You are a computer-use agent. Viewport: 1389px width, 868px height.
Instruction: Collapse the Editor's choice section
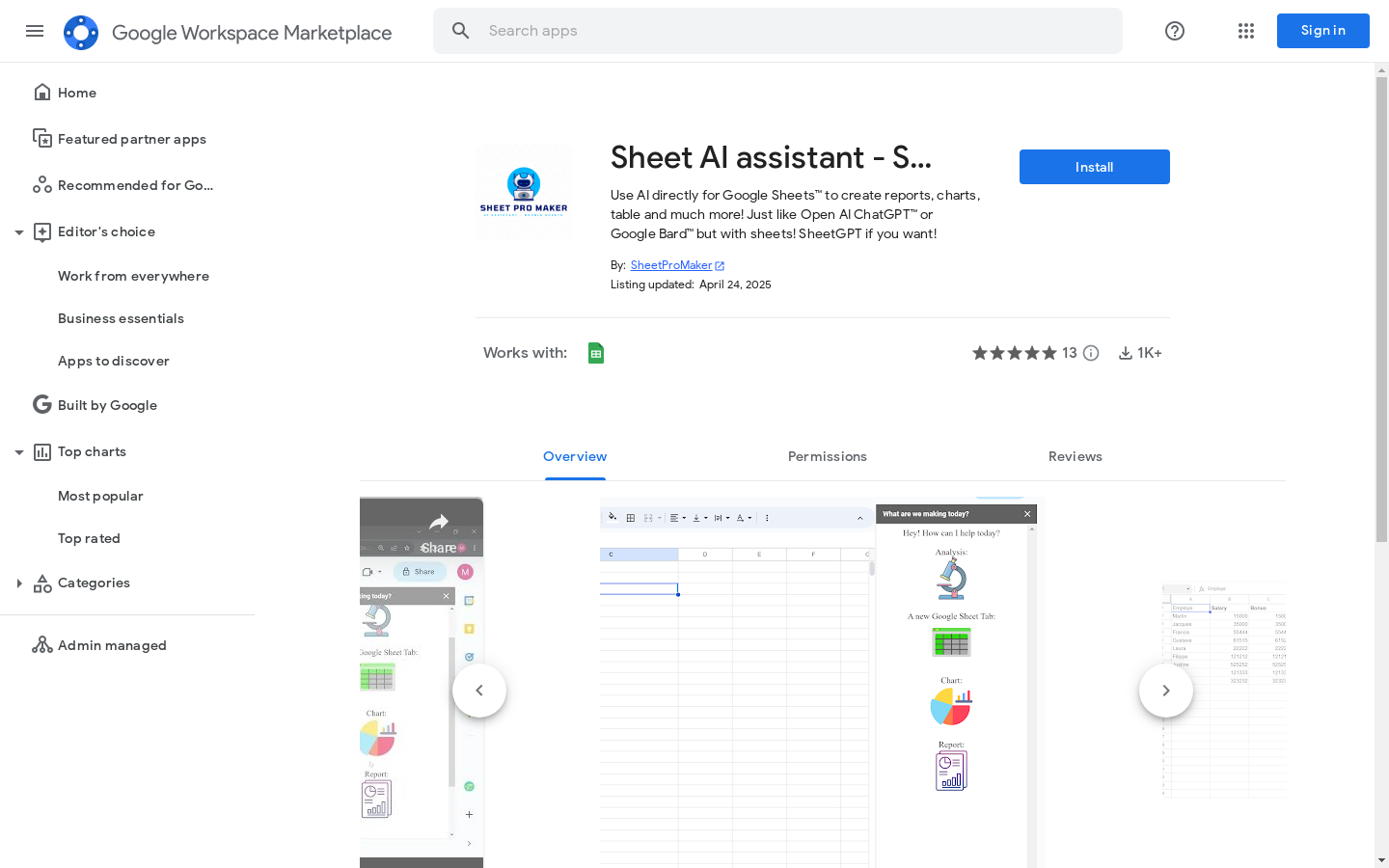(x=19, y=232)
